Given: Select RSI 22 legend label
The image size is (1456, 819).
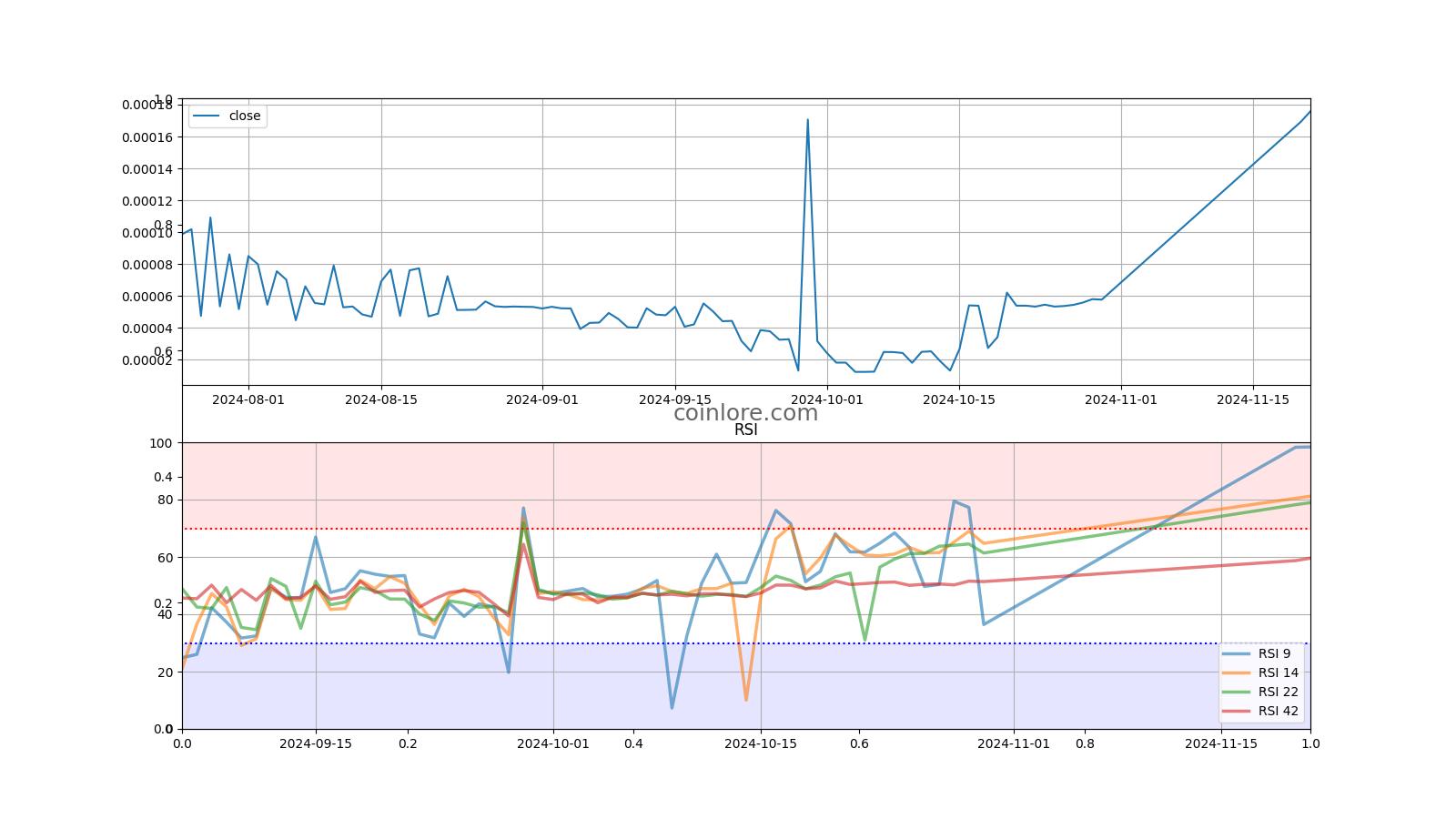Looking at the screenshot, I should point(1279,692).
